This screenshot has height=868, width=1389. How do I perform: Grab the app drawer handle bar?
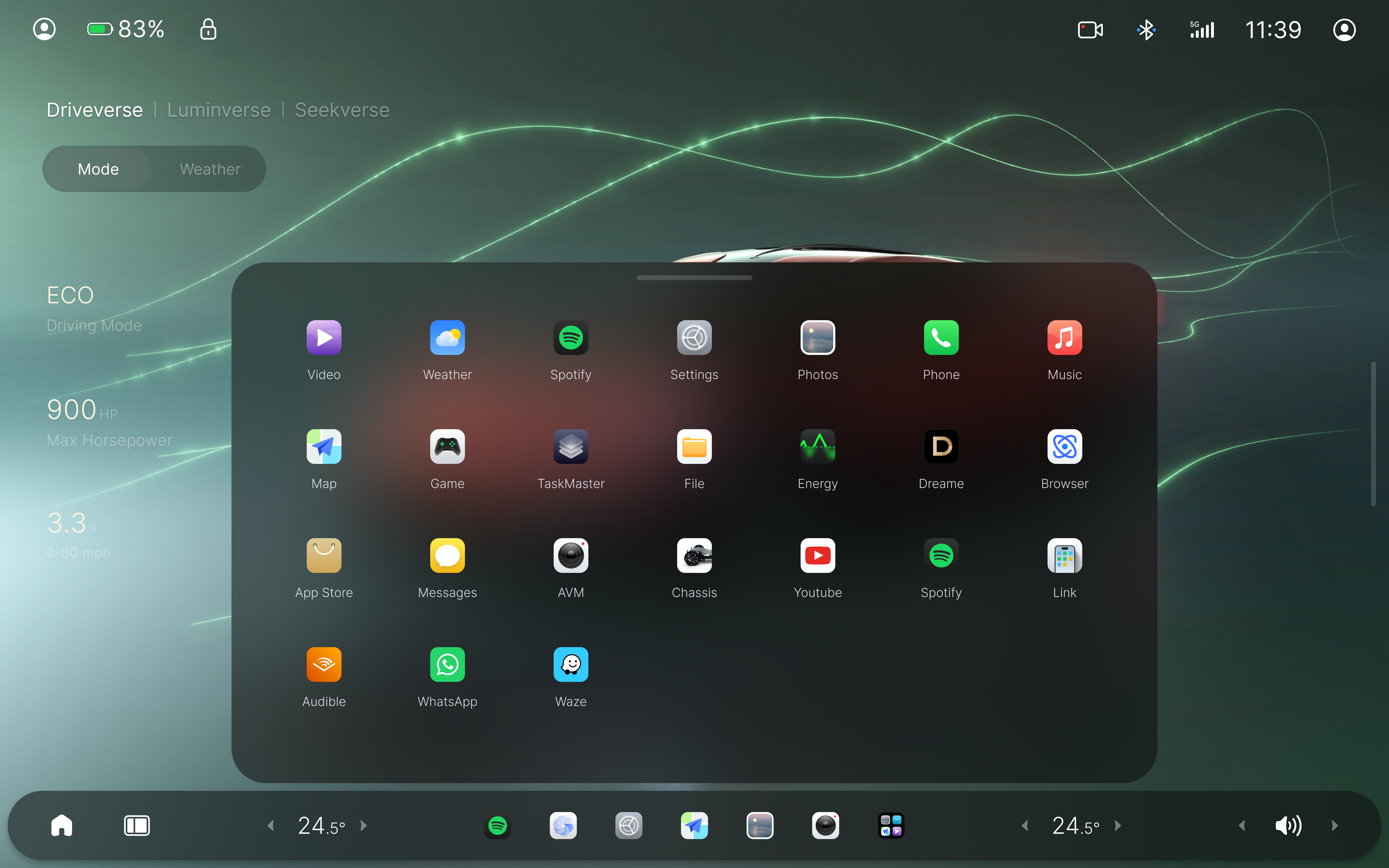coord(694,278)
